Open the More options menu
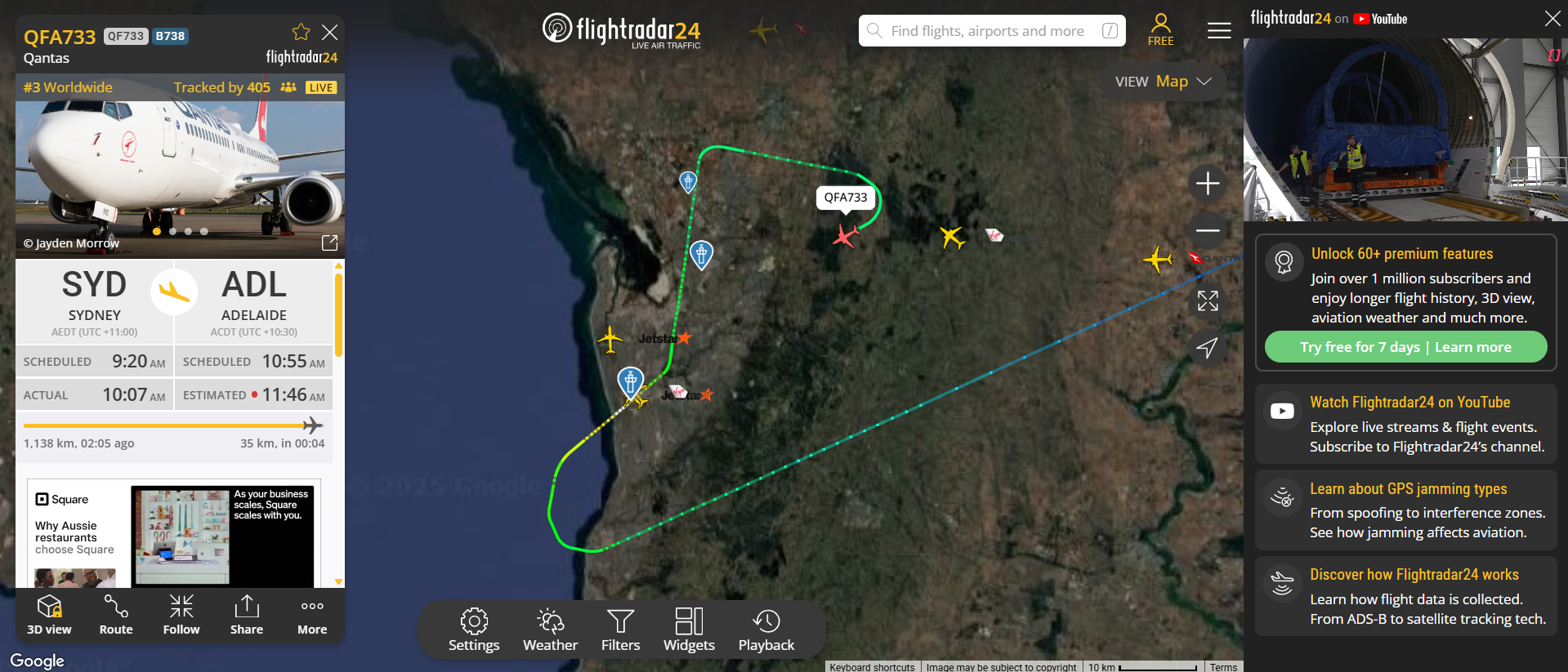 (312, 615)
